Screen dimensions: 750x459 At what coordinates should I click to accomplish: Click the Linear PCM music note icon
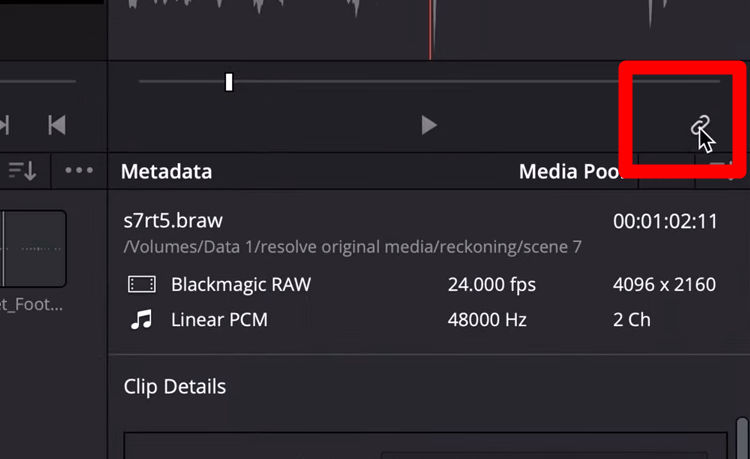[142, 321]
